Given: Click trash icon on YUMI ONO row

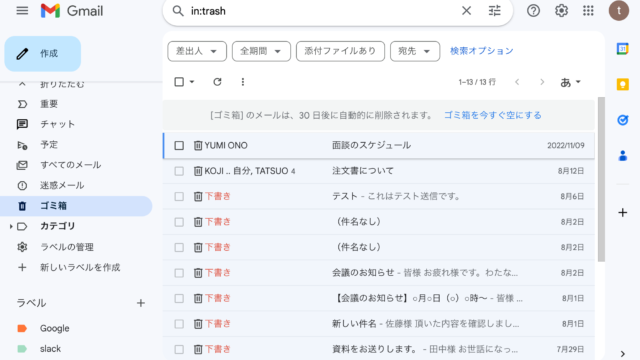Looking at the screenshot, I should [x=198, y=145].
